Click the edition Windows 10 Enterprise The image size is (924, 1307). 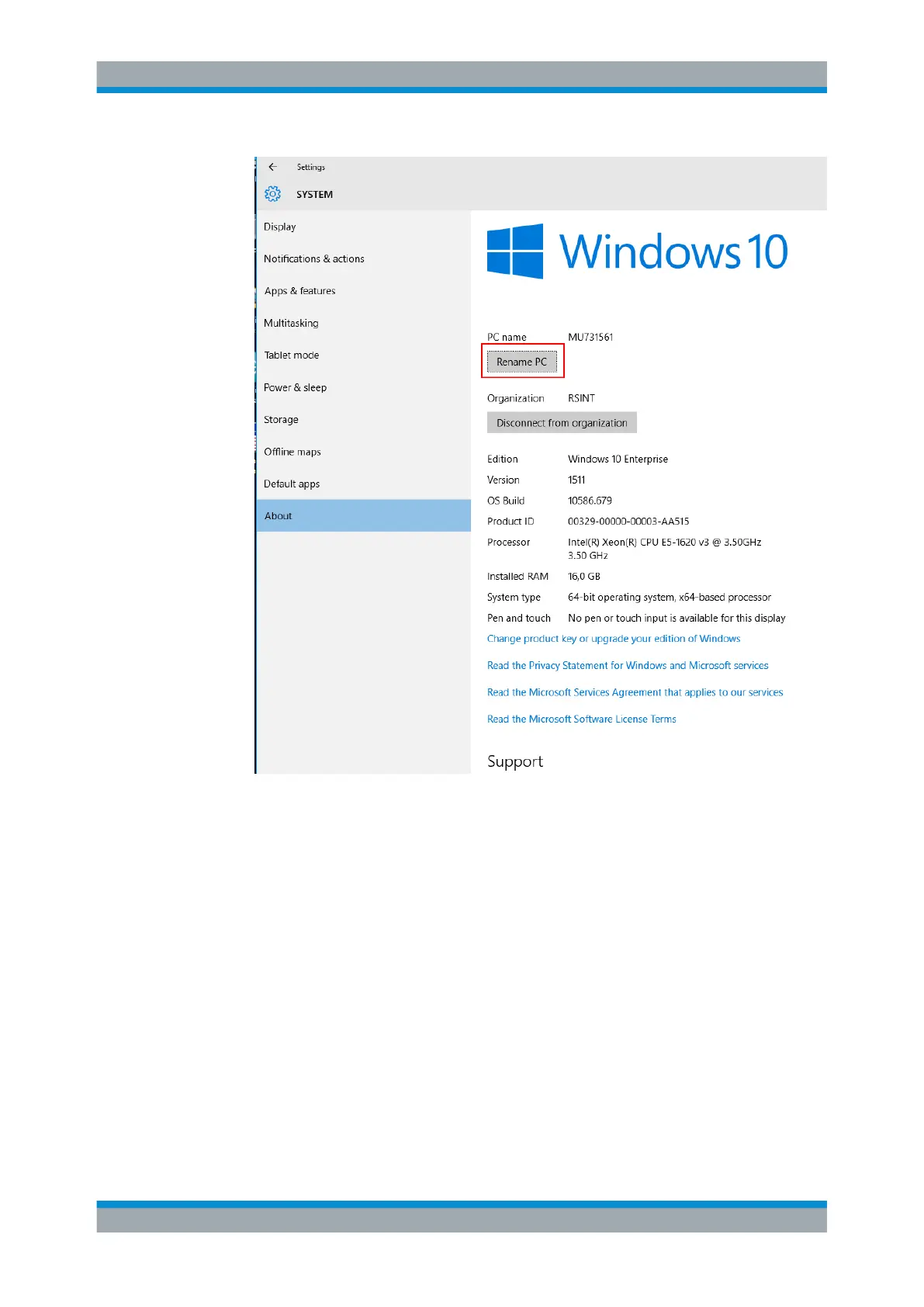[x=618, y=459]
